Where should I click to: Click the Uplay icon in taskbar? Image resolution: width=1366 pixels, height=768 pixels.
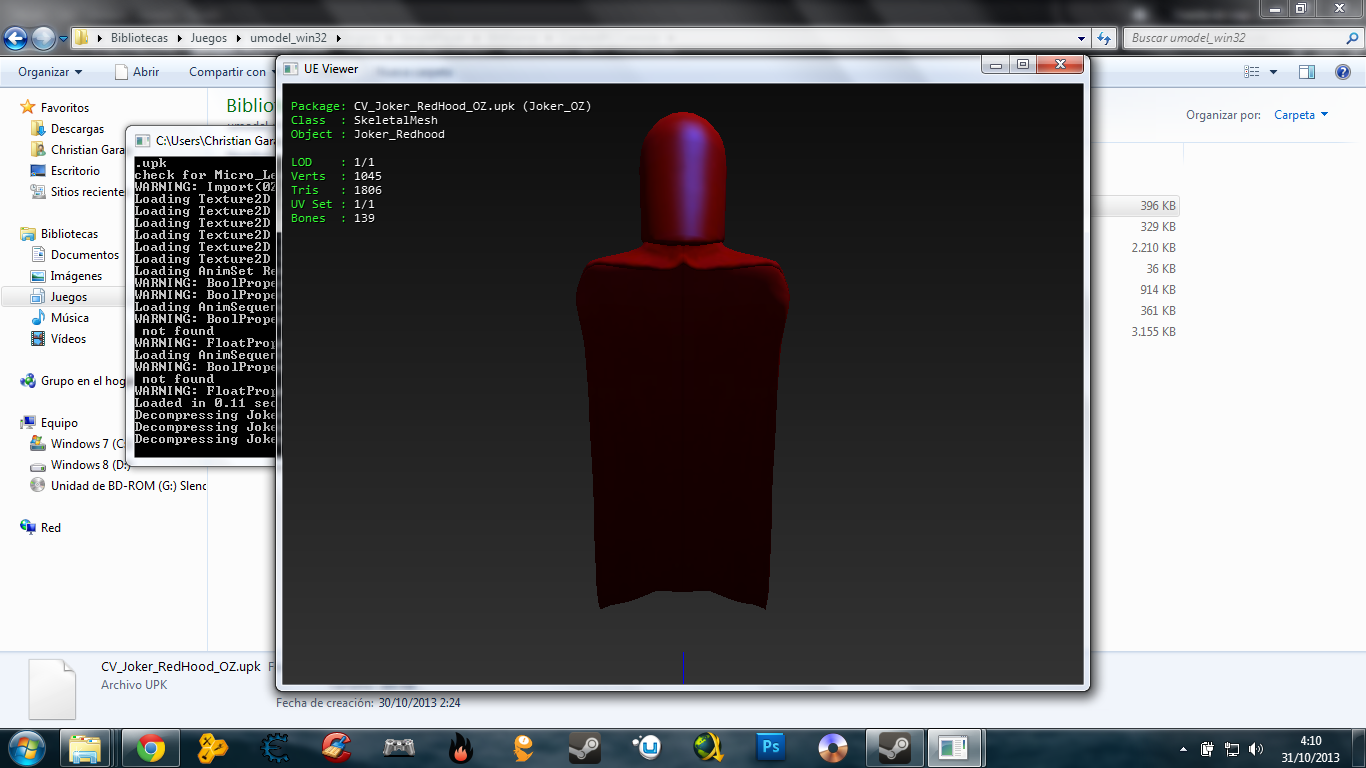(x=647, y=747)
